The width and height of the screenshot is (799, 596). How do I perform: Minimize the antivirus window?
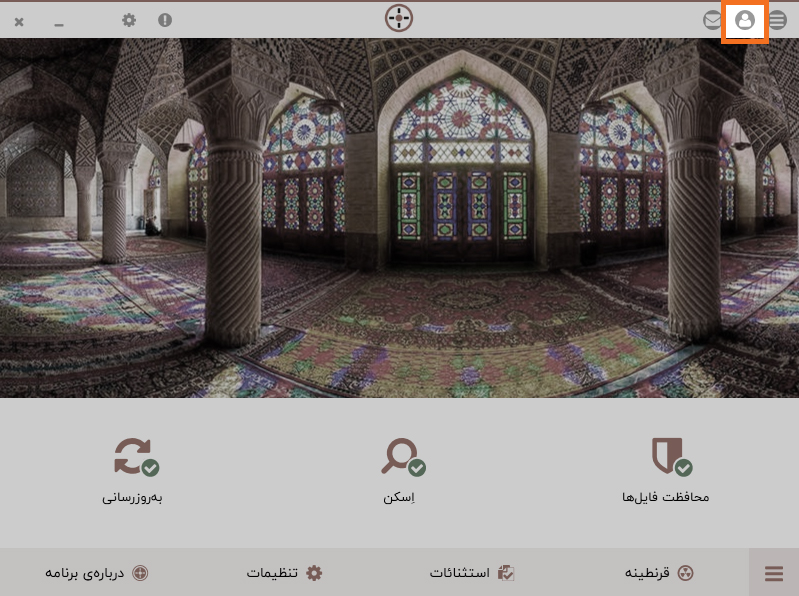click(59, 24)
